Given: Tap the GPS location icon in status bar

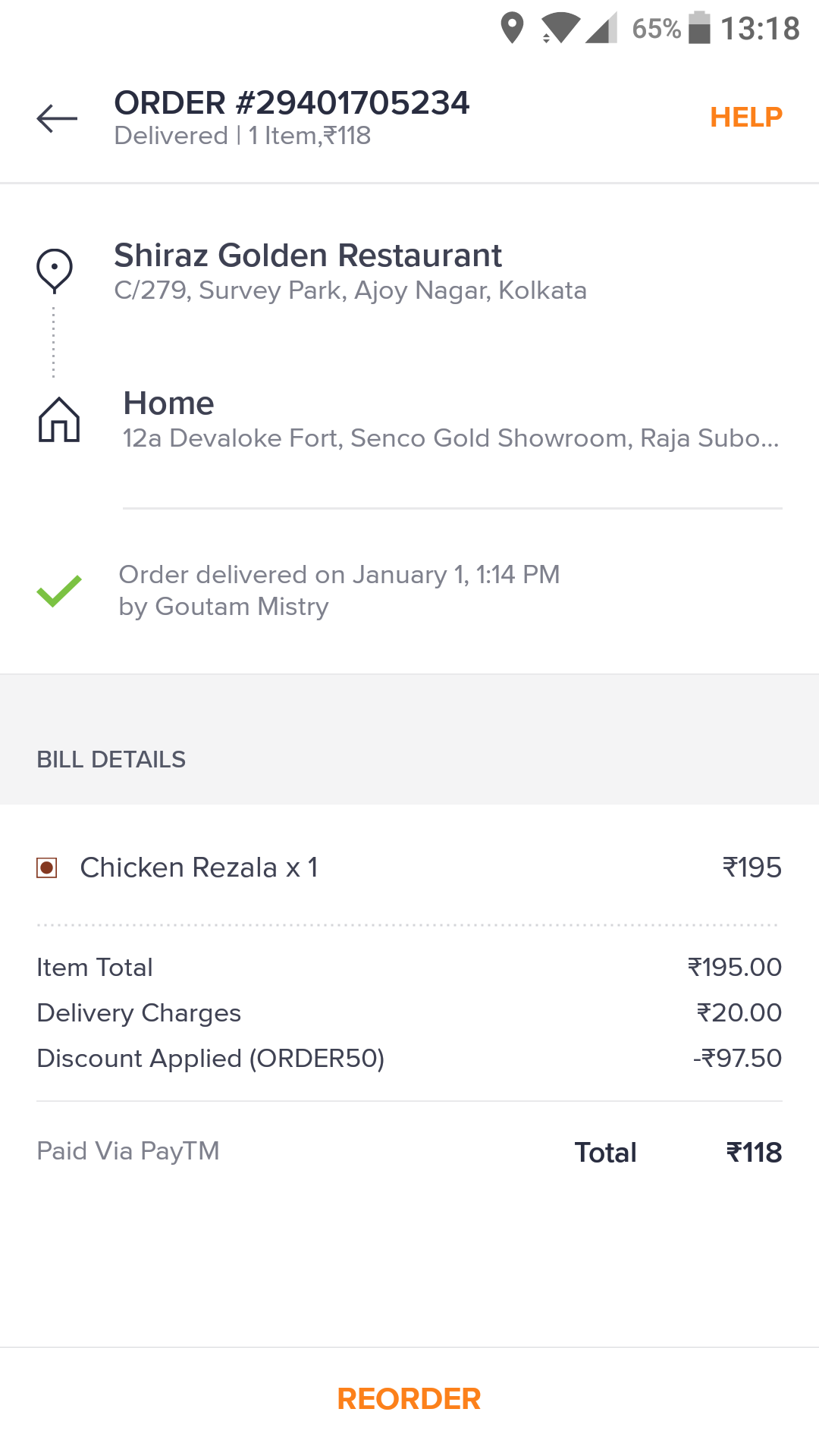Looking at the screenshot, I should pos(513,29).
